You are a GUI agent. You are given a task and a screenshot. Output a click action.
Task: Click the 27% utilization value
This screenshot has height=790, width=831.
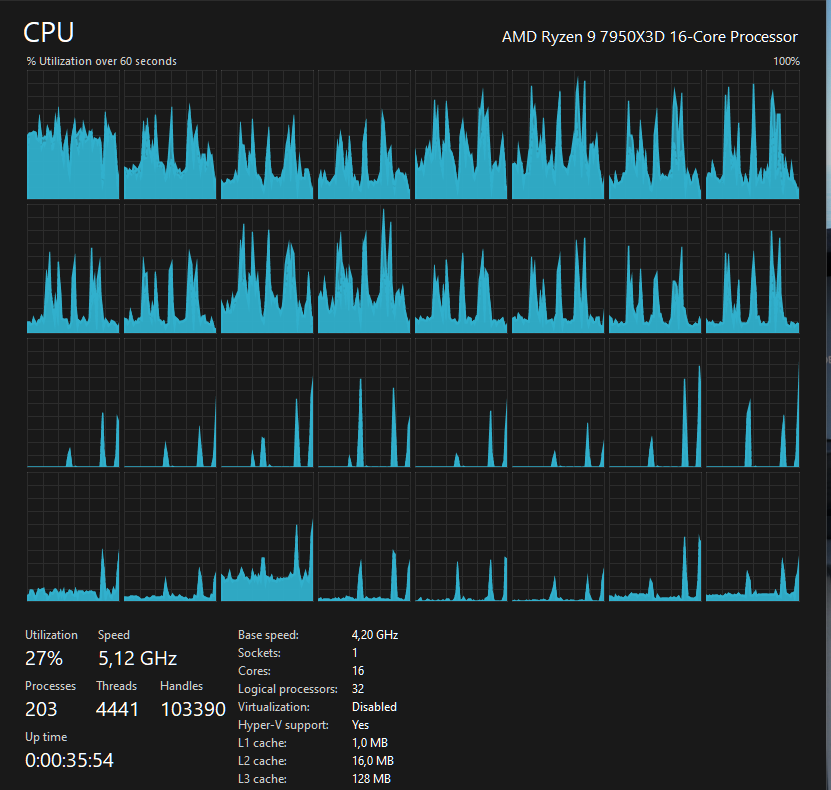point(44,658)
